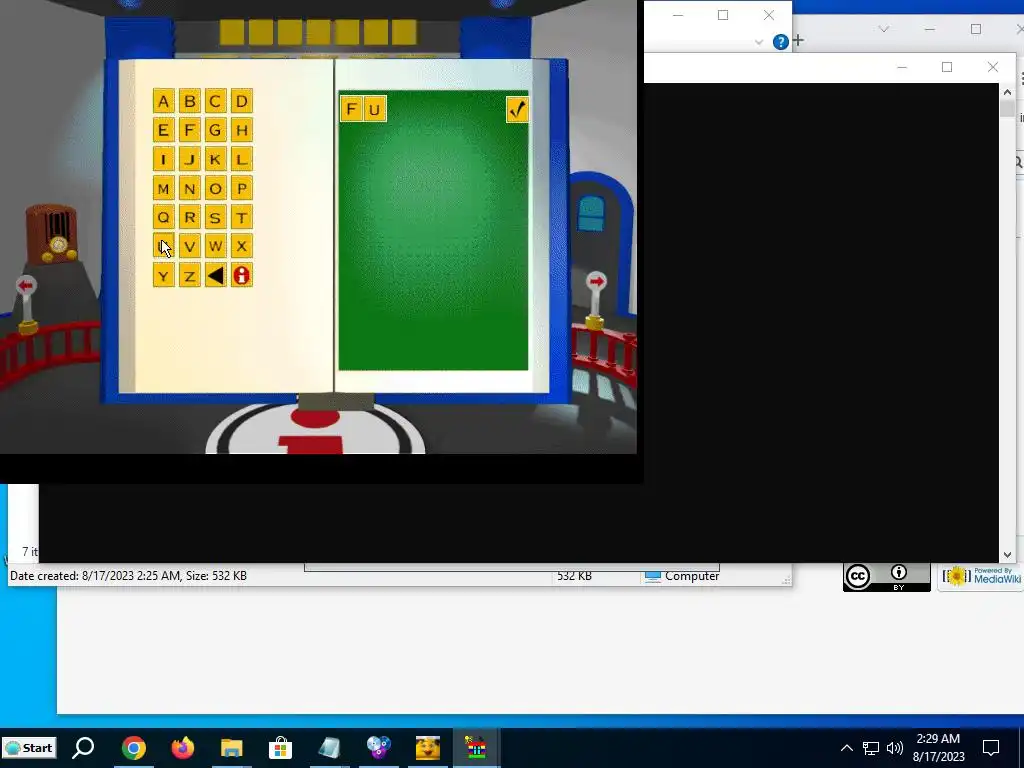Click the X letter tile

(242, 246)
